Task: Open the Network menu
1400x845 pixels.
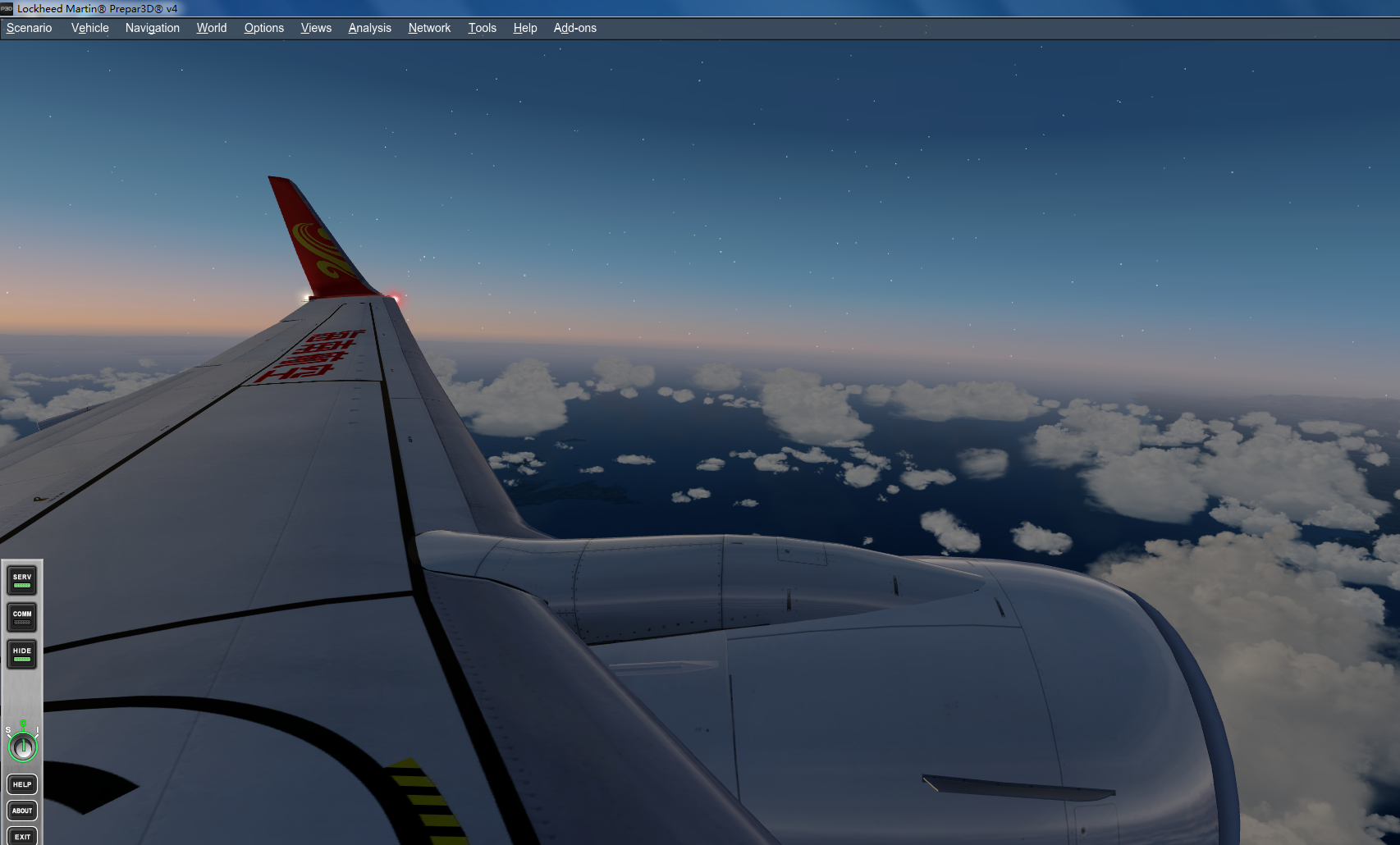Action: [429, 27]
